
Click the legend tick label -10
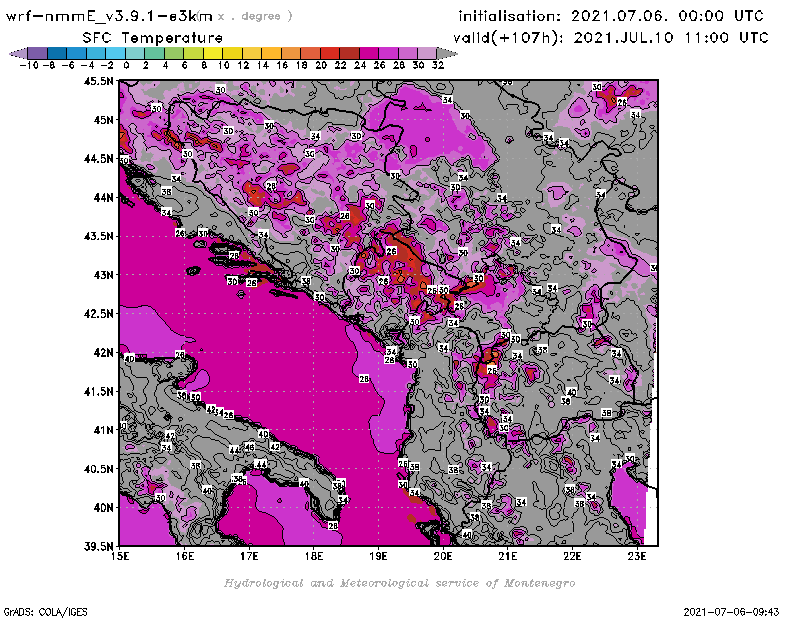coord(29,65)
